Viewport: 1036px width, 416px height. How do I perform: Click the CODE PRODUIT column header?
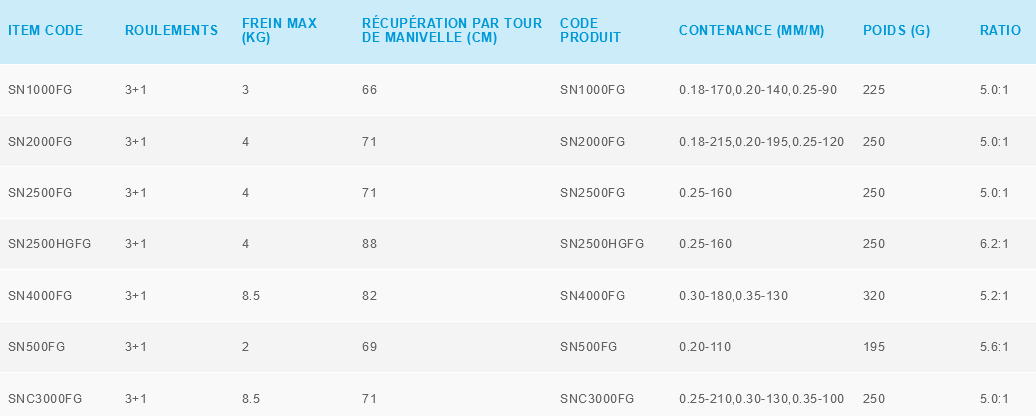590,31
